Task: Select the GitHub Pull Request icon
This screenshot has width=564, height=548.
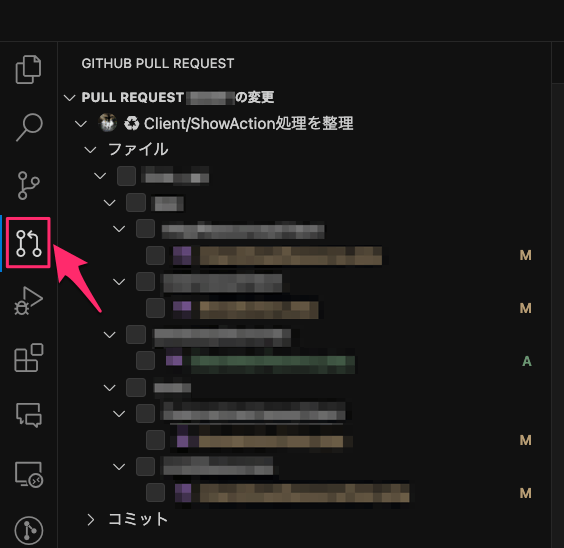Action: 28,243
